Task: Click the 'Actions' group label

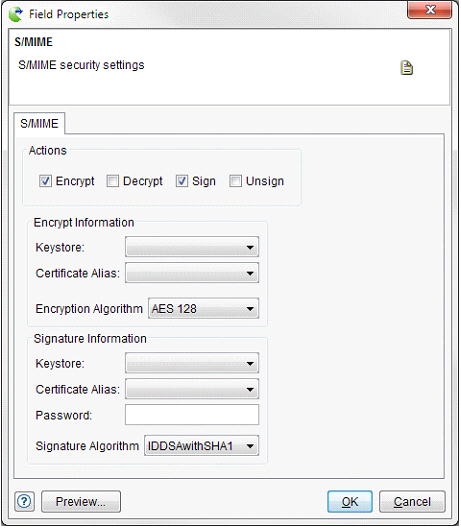Action: click(48, 150)
